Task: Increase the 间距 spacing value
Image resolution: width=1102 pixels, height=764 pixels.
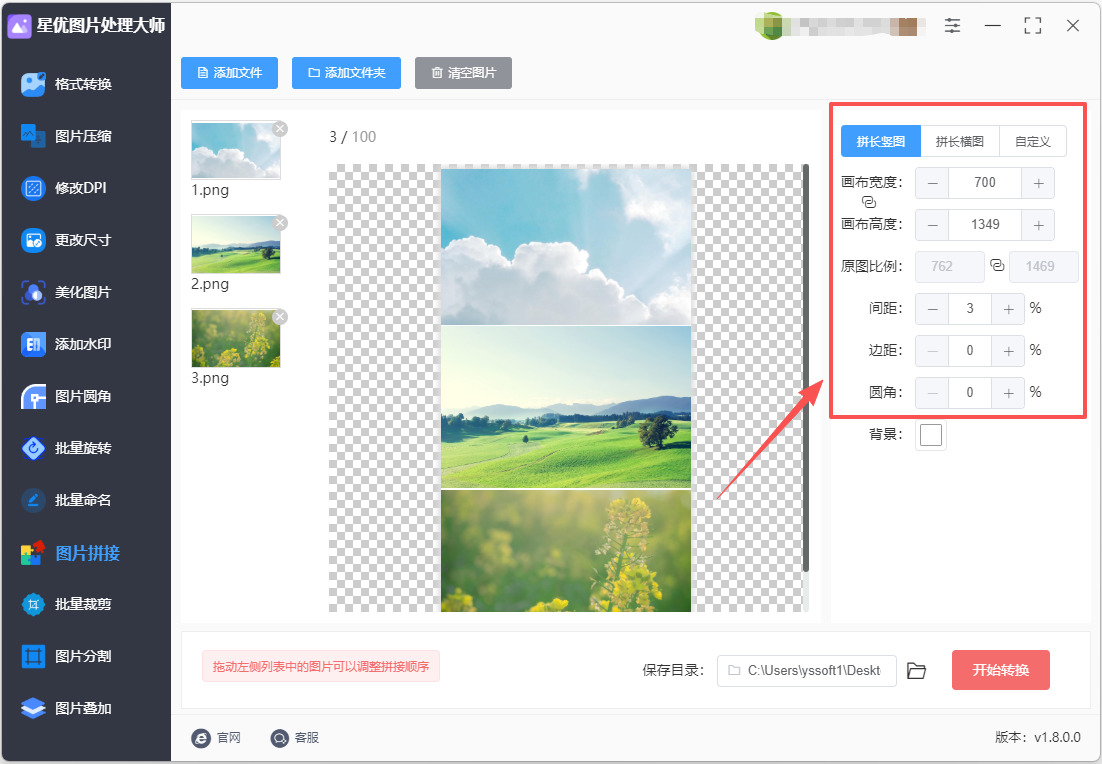Action: [x=1008, y=309]
